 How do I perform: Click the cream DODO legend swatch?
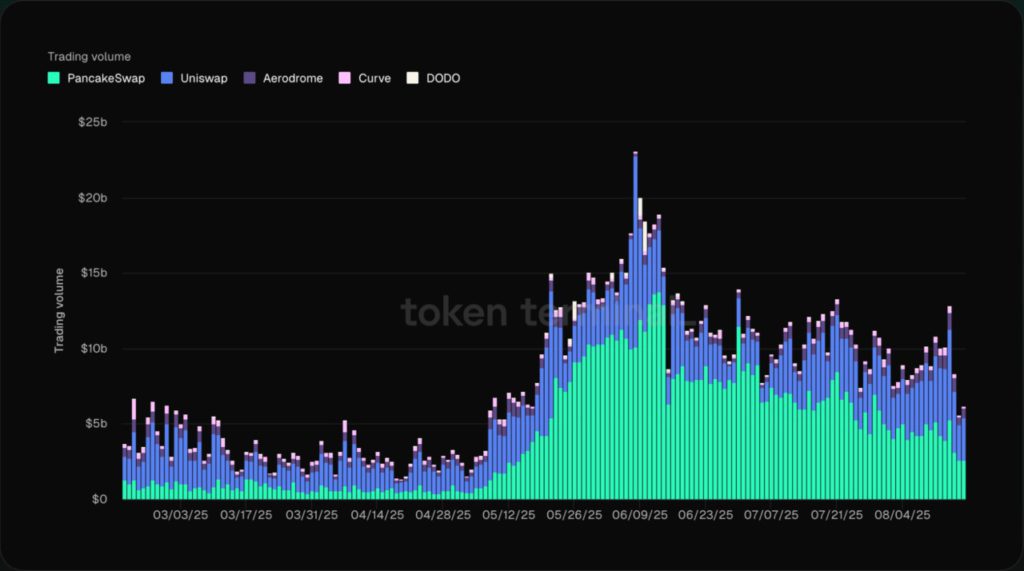[x=412, y=78]
